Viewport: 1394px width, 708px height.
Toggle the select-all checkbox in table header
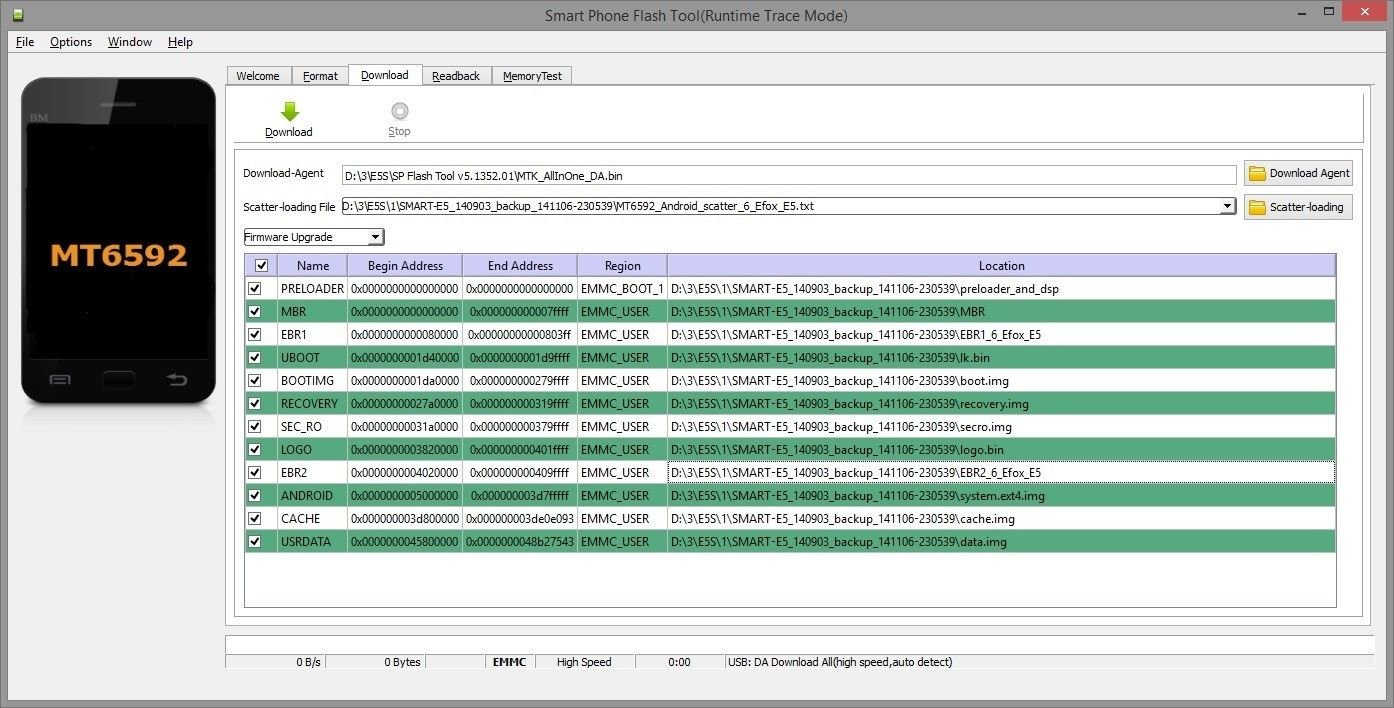click(262, 266)
